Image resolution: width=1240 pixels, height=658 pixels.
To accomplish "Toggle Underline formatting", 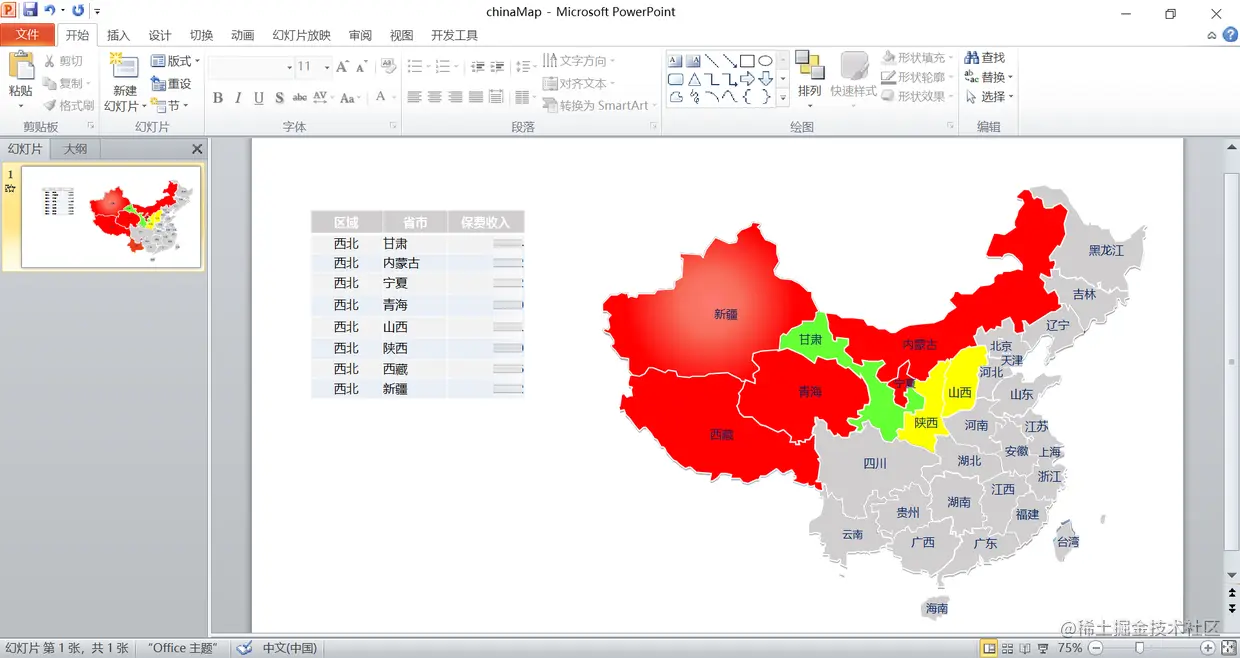I will [x=259, y=98].
